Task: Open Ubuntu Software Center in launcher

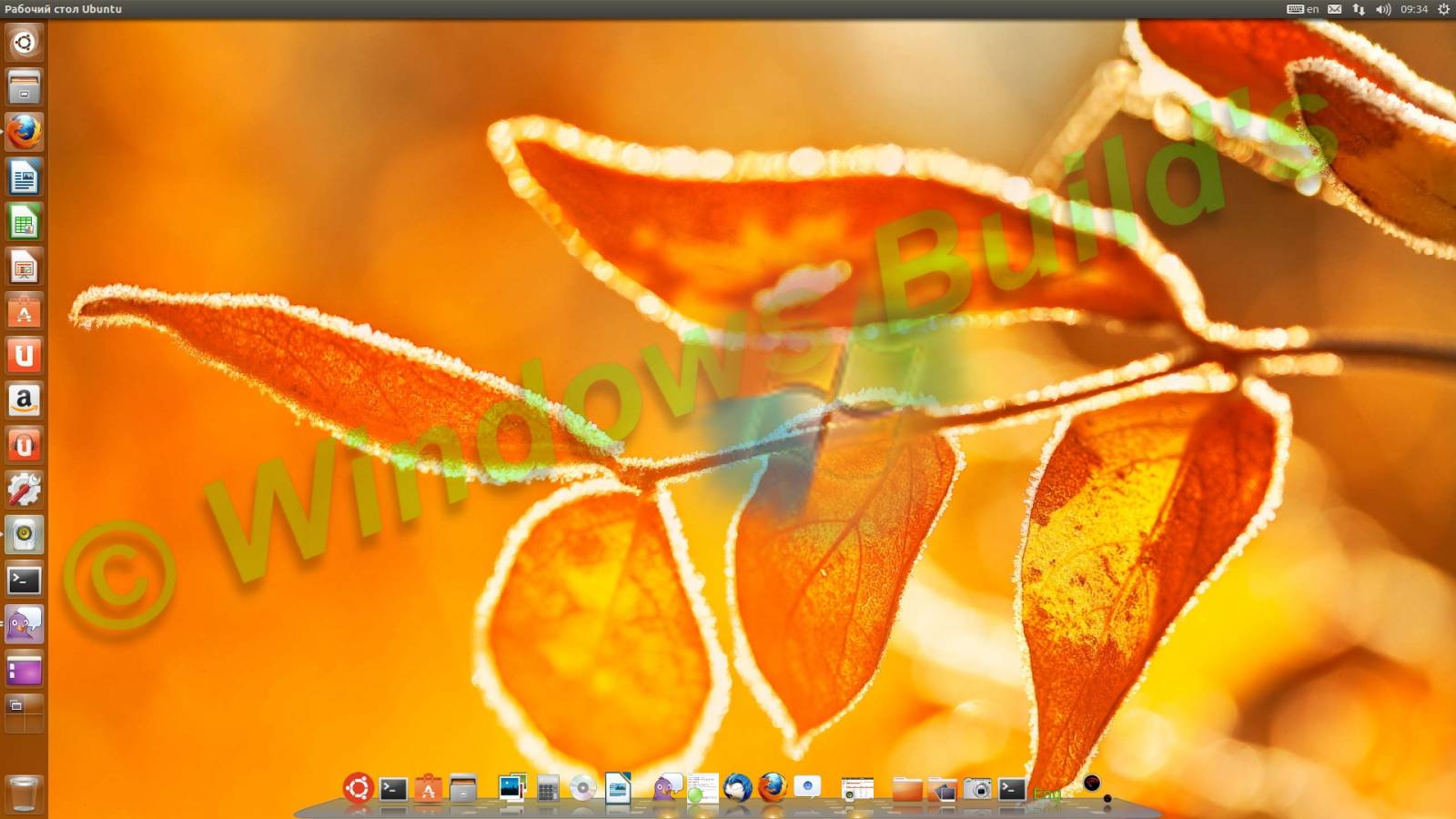Action: click(24, 310)
